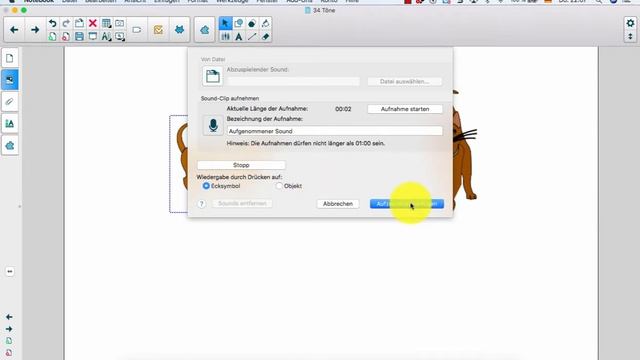This screenshot has width=640, height=360.
Task: Delete the page with red page icon in top toolbar
Action: click(66, 37)
